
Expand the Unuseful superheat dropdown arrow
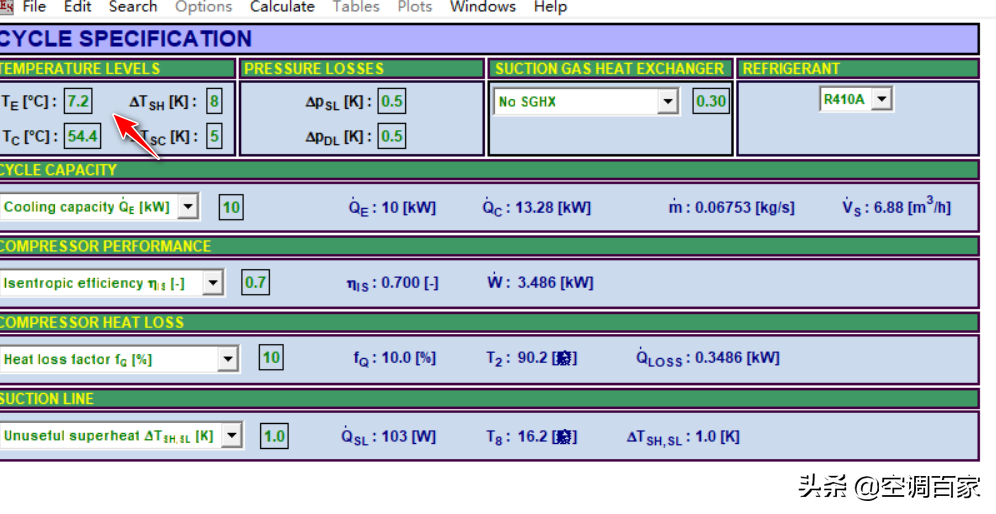[232, 436]
